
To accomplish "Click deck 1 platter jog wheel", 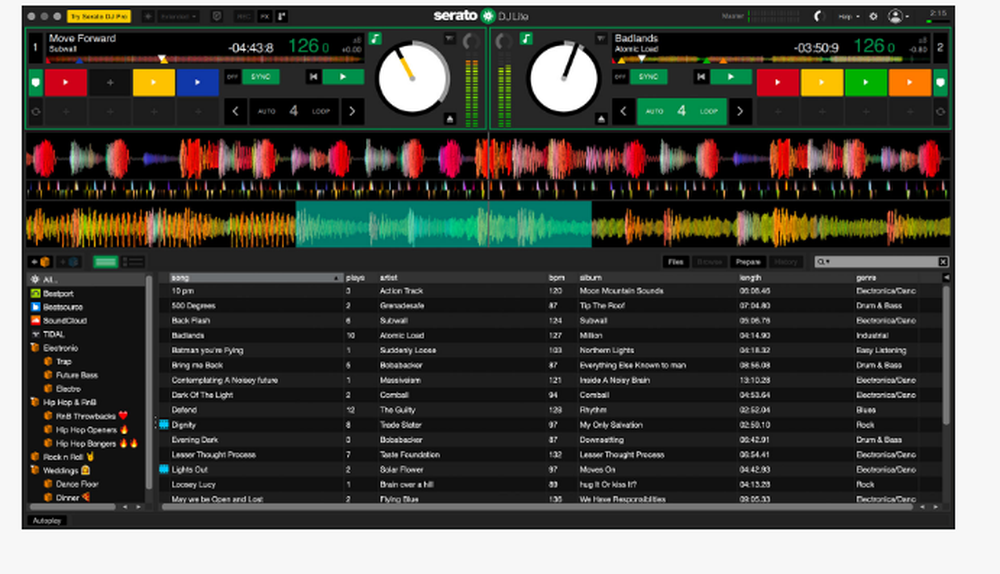I will coord(412,79).
